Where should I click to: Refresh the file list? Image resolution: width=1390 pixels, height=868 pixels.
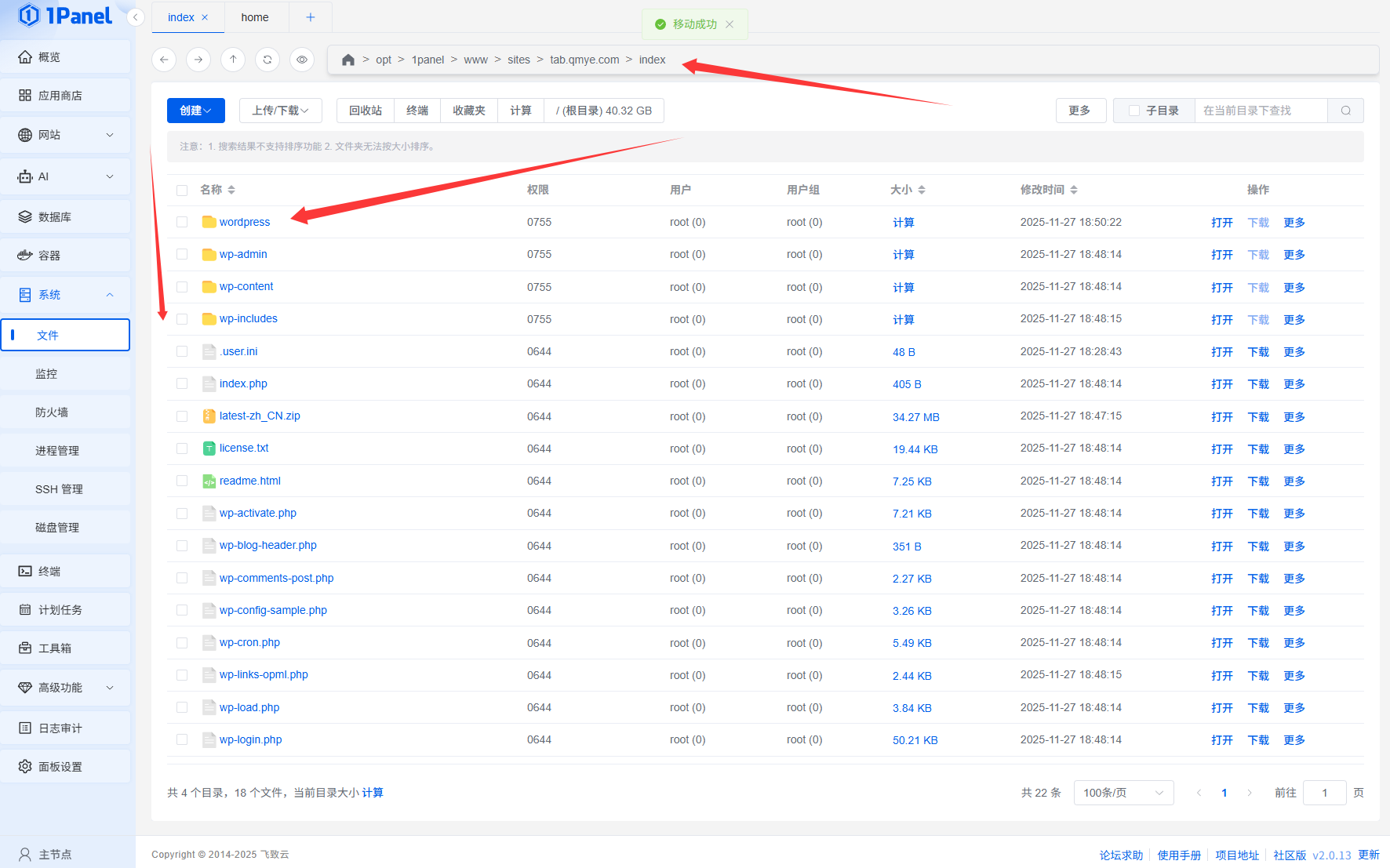point(267,60)
